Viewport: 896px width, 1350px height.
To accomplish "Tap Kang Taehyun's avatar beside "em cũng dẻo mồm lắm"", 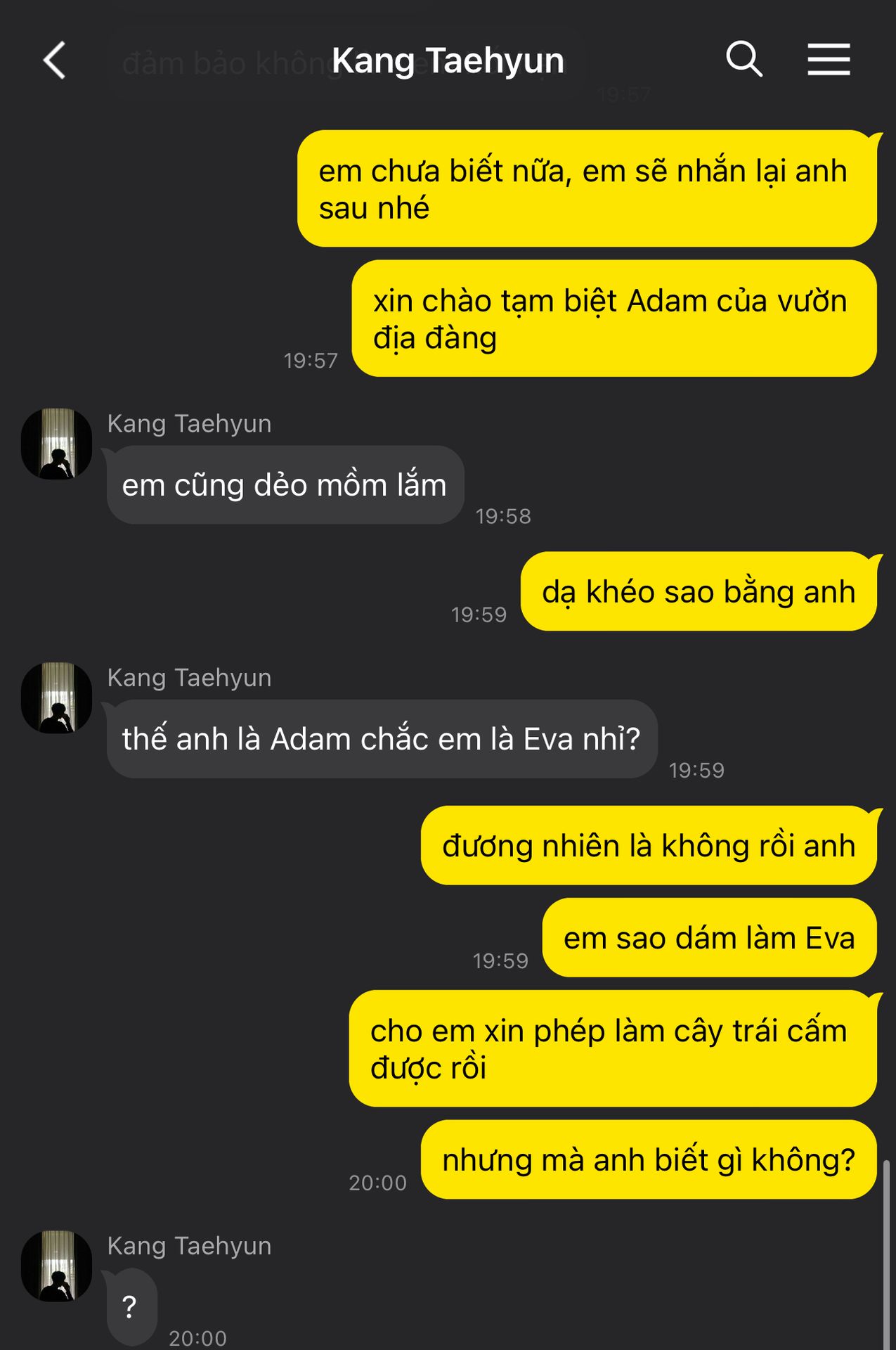I will [x=57, y=444].
